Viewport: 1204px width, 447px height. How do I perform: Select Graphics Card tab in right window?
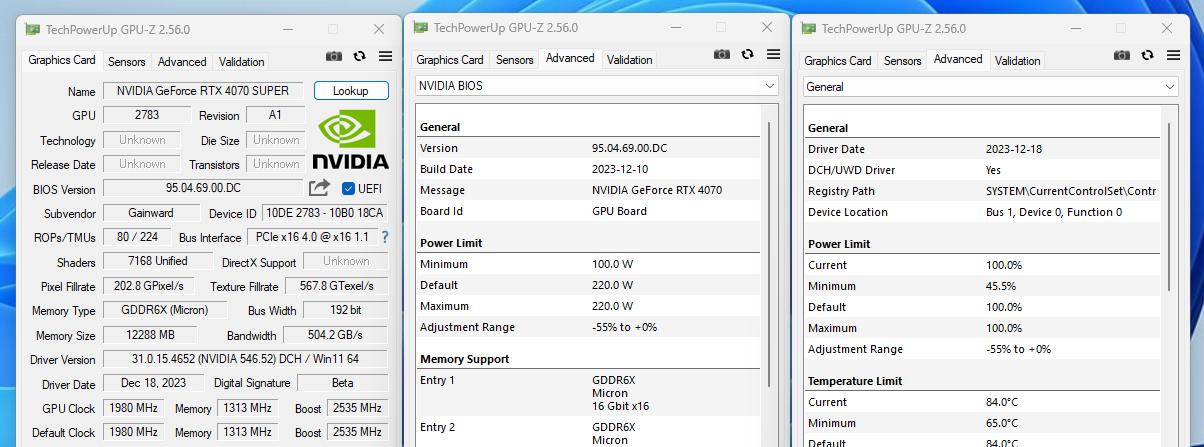tap(838, 61)
